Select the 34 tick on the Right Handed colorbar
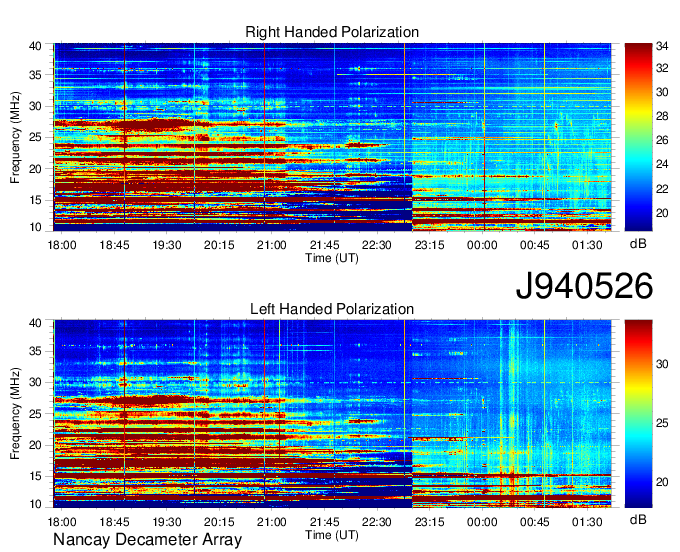This screenshot has height=552, width=680. point(662,46)
